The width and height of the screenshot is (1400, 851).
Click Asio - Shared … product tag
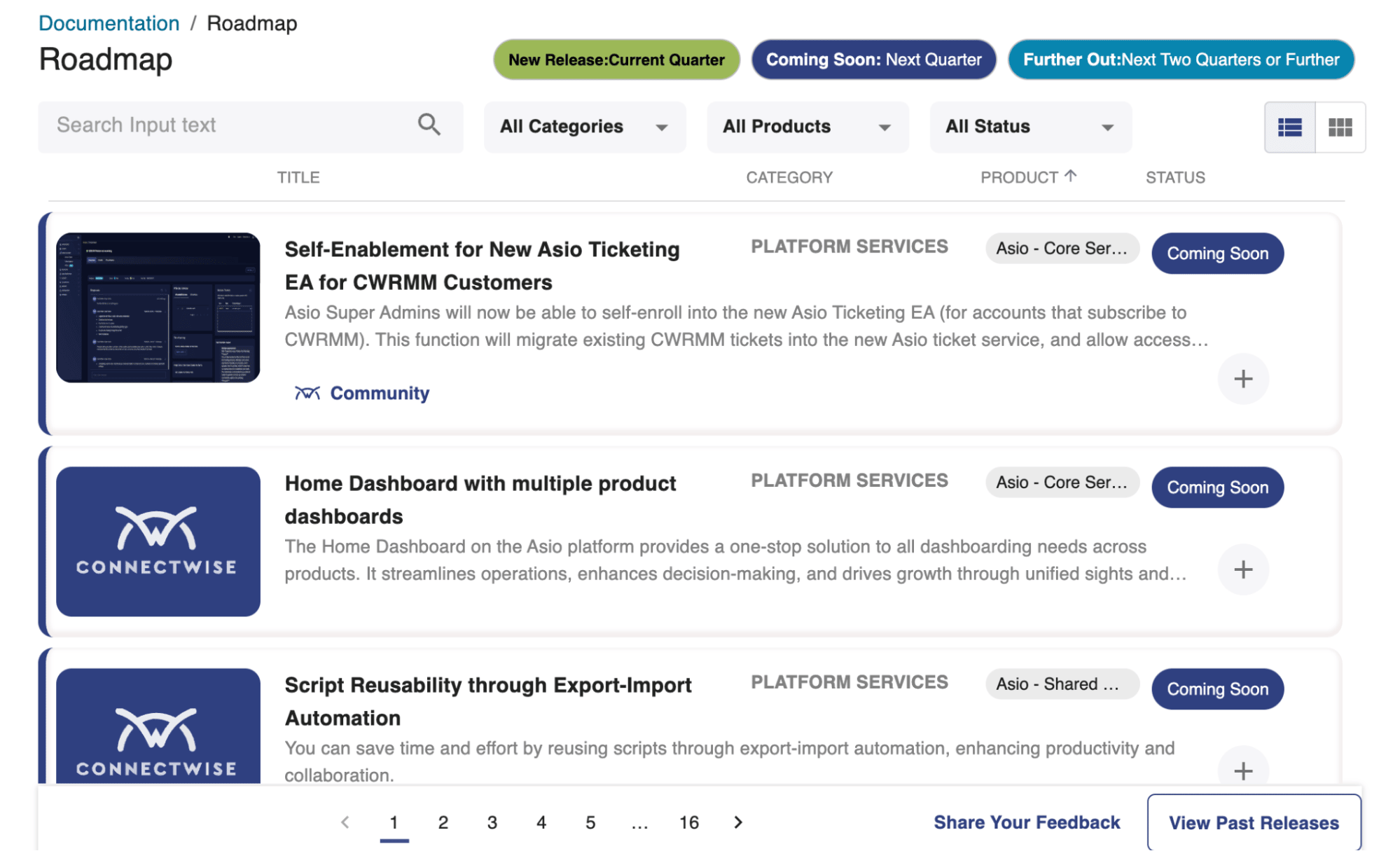click(x=1062, y=684)
